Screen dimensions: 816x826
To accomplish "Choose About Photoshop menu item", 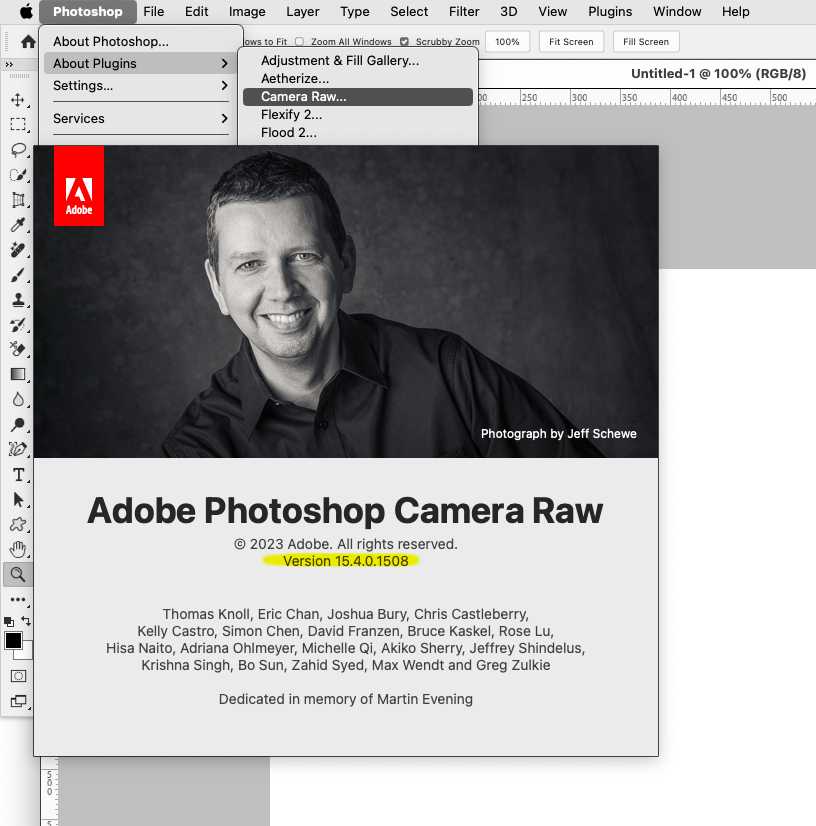I will coord(141,42).
